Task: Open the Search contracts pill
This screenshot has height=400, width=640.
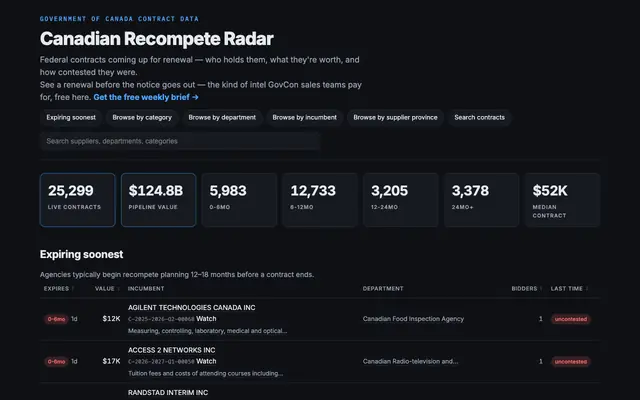Action: (x=480, y=118)
